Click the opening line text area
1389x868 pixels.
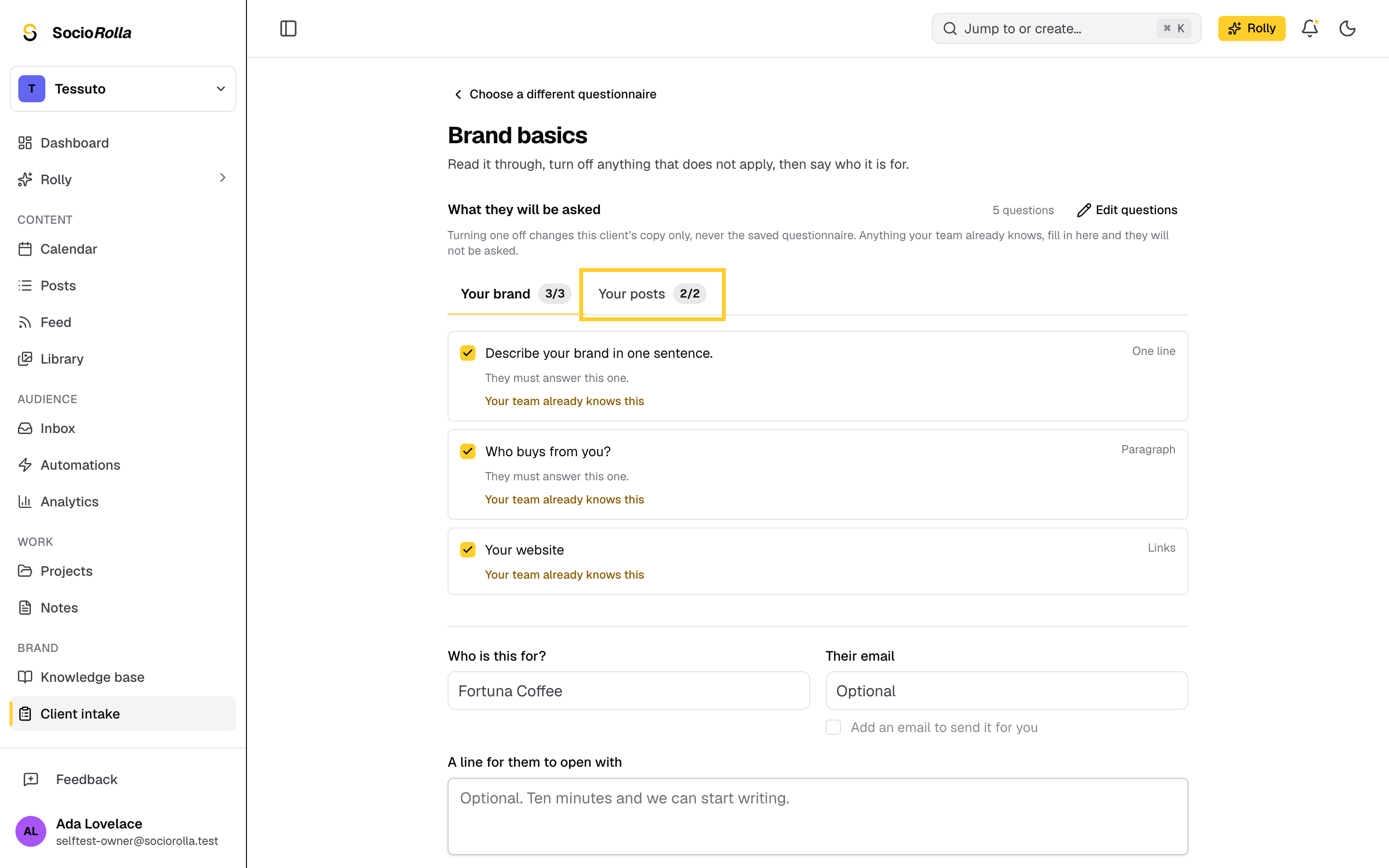817,816
